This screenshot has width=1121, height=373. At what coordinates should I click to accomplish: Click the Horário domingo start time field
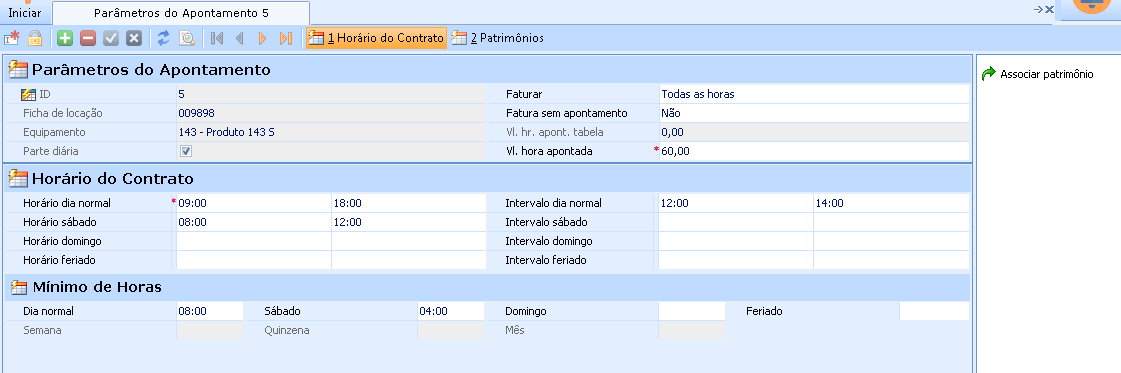(254, 242)
